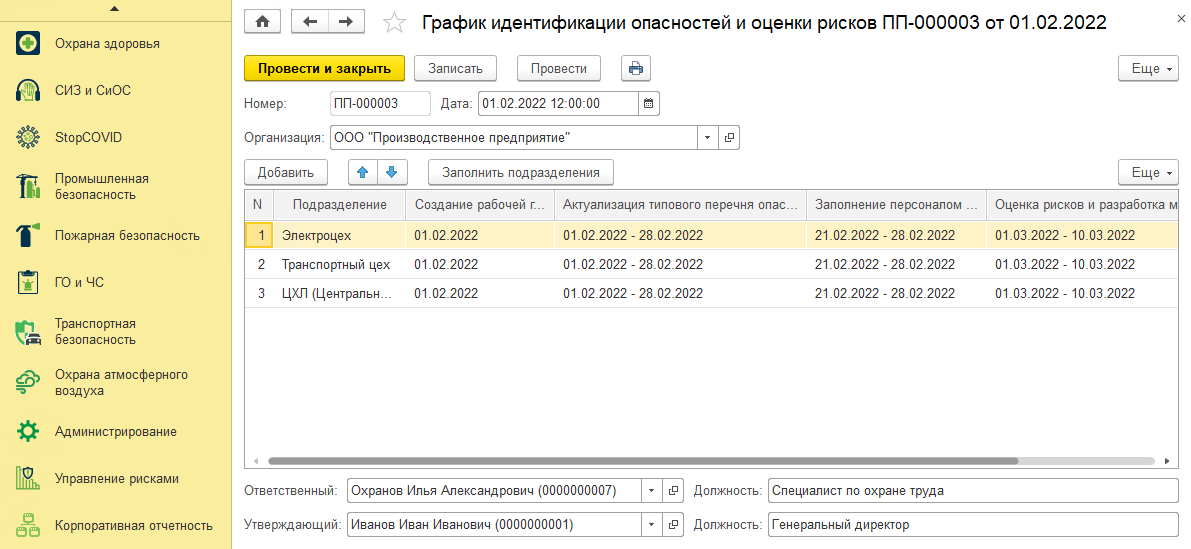This screenshot has width=1191, height=549.
Task: Open the СИЗ и СиОС section icon
Action: (28, 90)
